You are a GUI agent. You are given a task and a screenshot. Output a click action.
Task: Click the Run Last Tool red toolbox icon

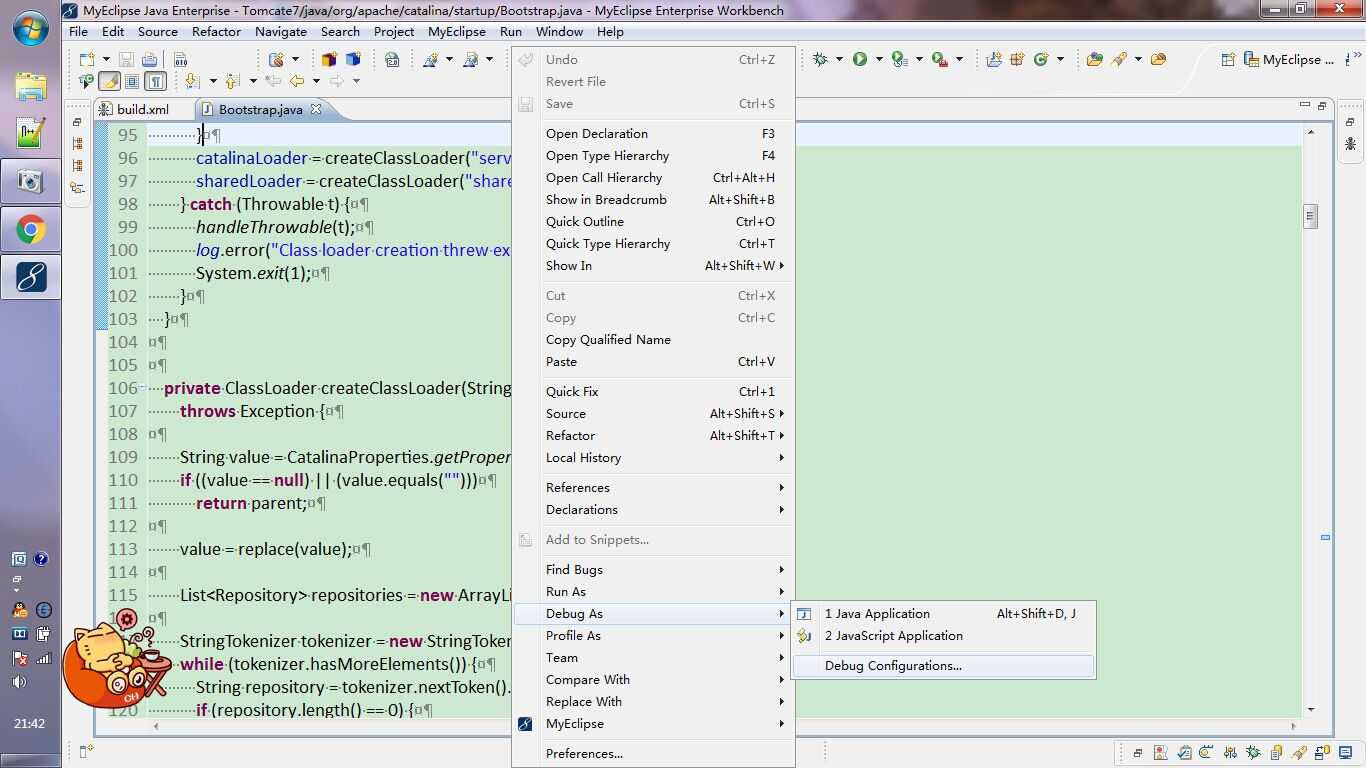940,60
